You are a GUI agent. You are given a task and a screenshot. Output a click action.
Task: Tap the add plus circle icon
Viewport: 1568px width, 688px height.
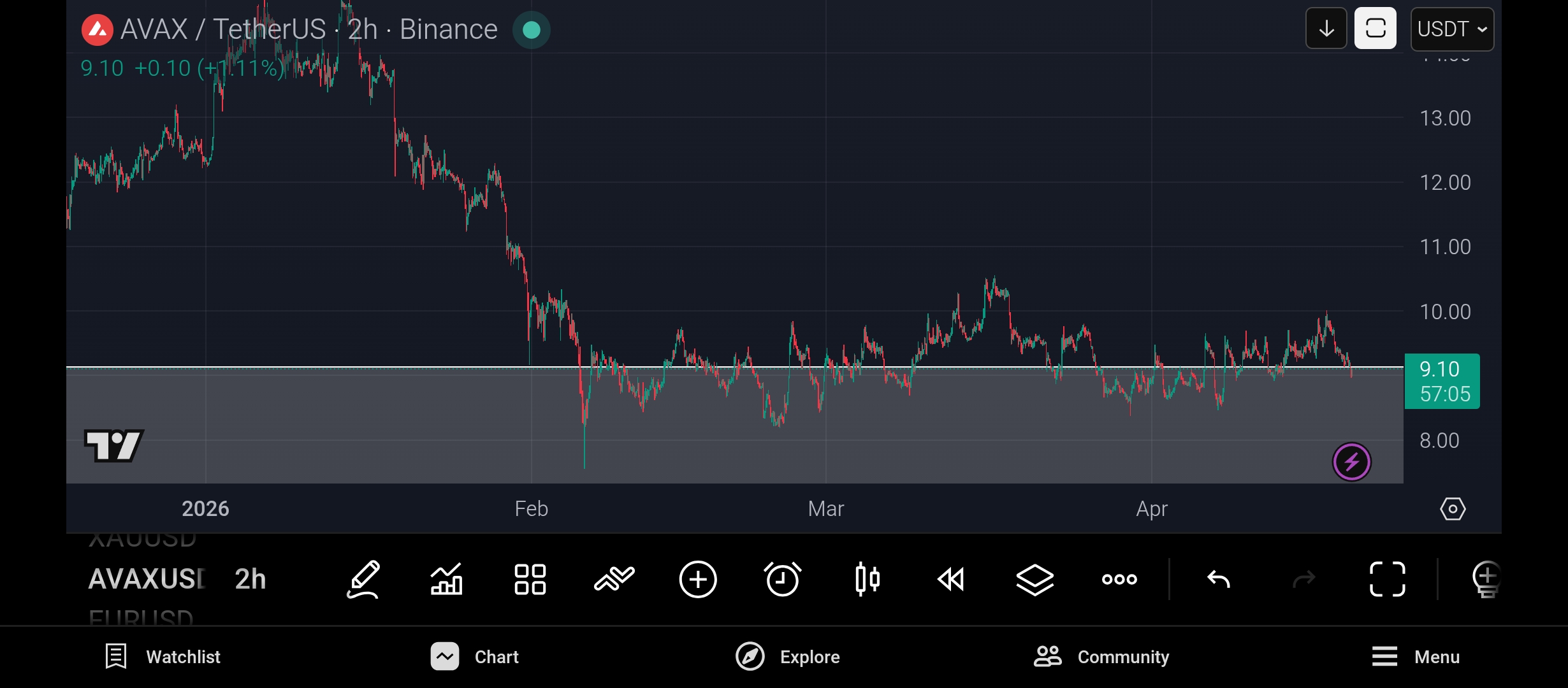click(698, 579)
